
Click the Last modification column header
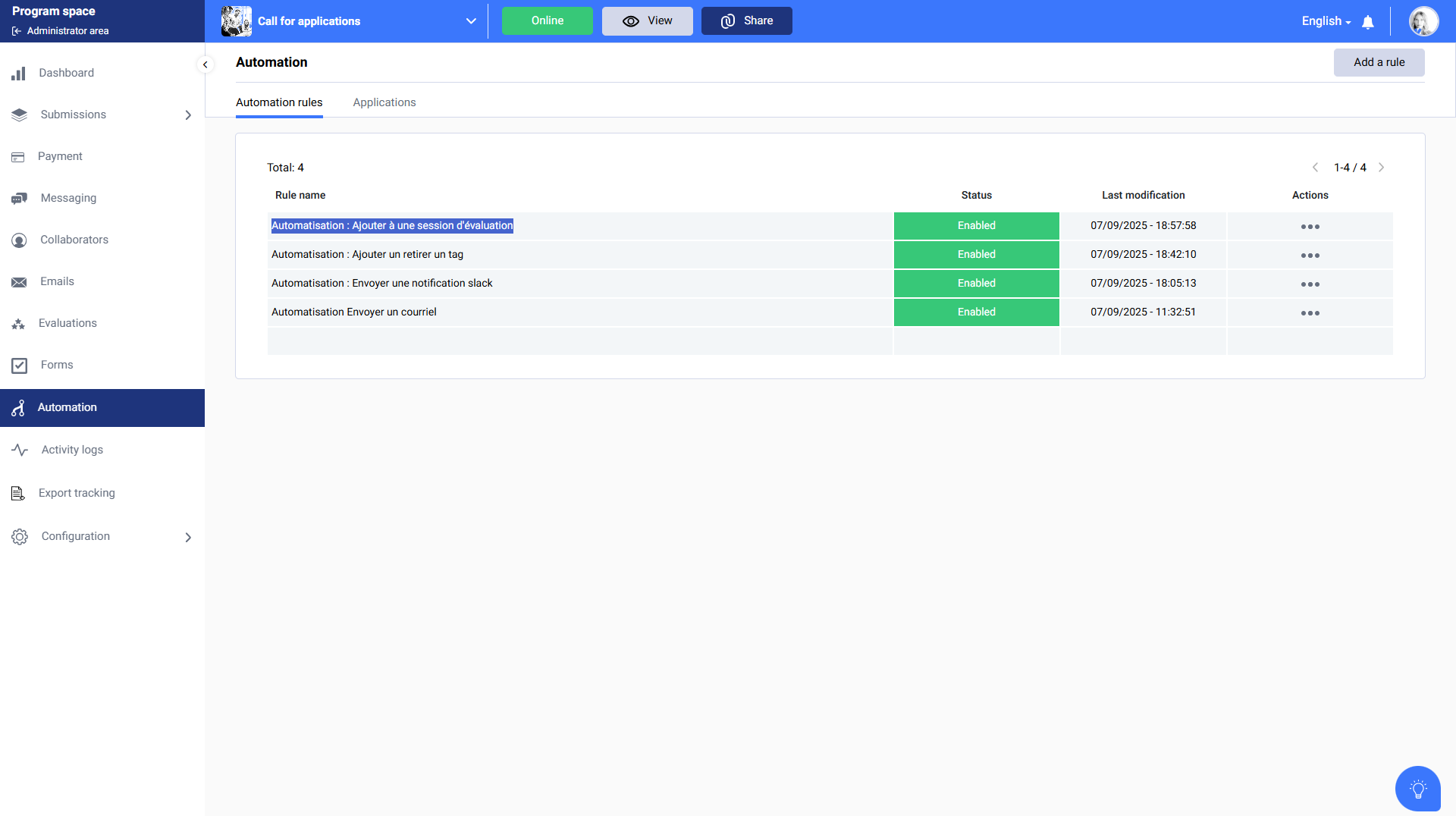1143,196
